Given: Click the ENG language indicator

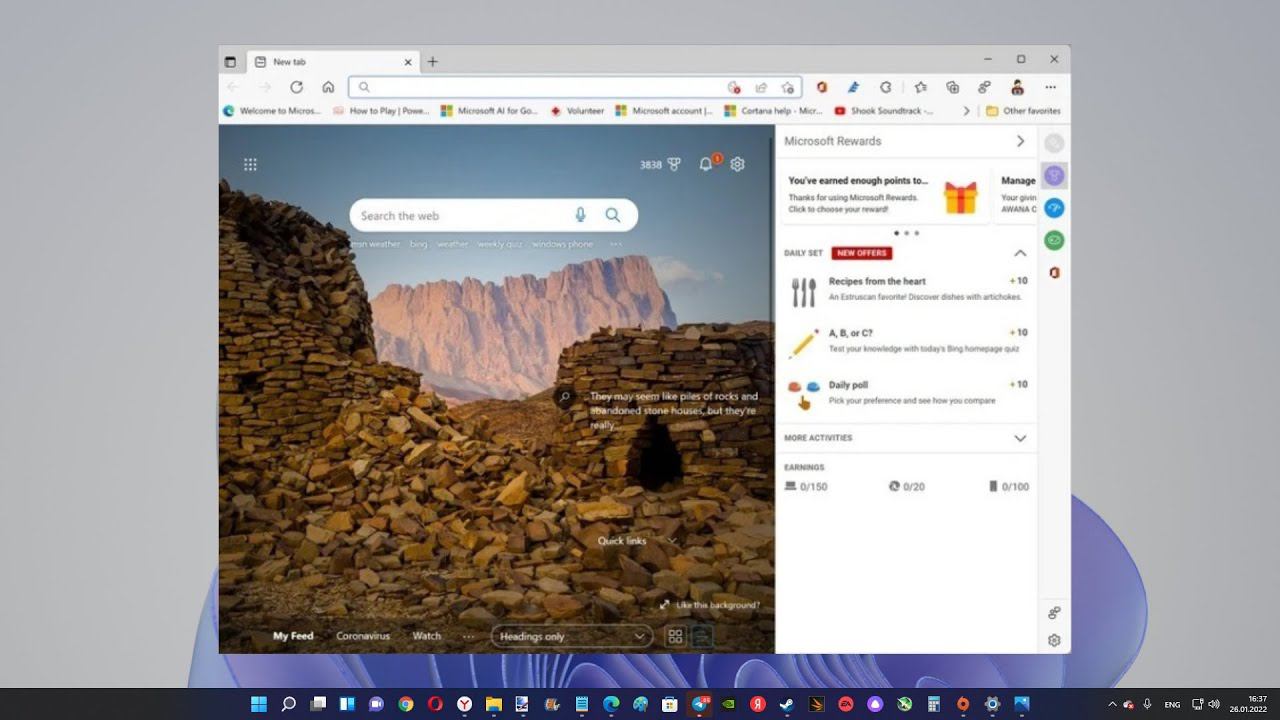Looking at the screenshot, I should (x=1172, y=704).
